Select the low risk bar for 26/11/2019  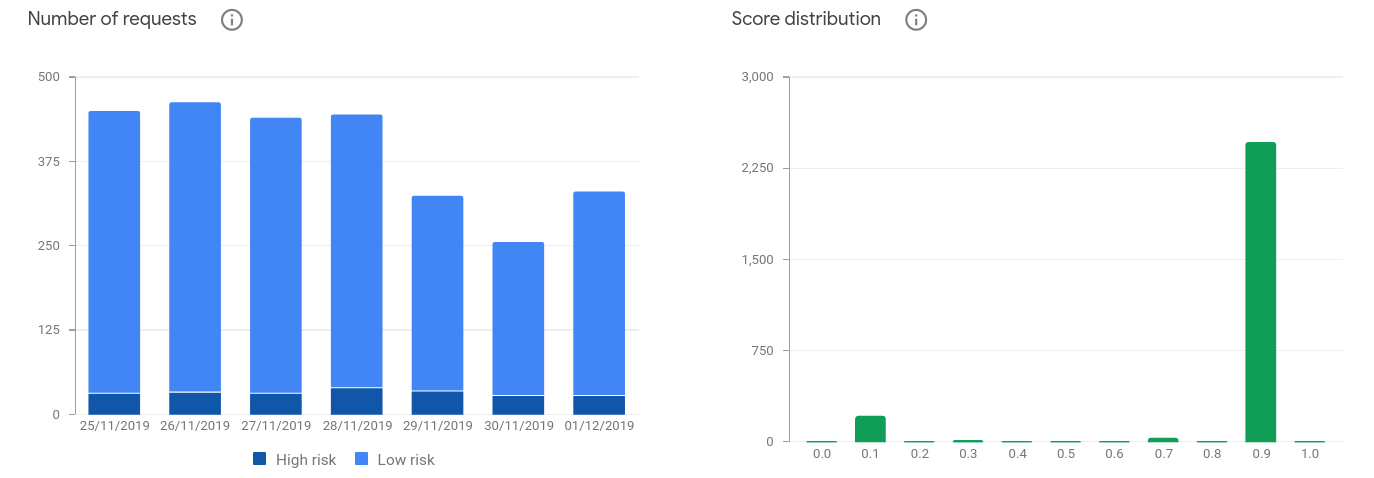click(x=195, y=247)
